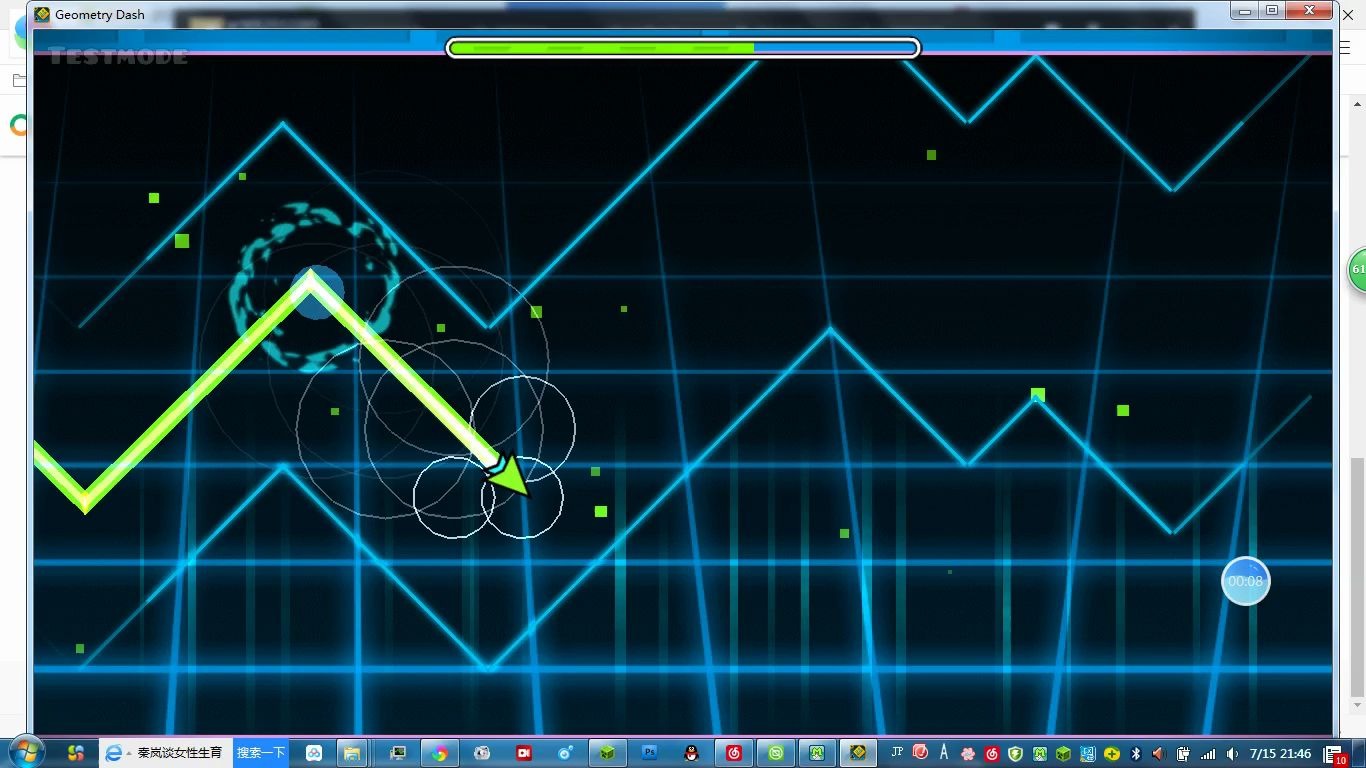Viewport: 1366px width, 768px height.
Task: Open Bluetooth tray icon
Action: (1135, 753)
